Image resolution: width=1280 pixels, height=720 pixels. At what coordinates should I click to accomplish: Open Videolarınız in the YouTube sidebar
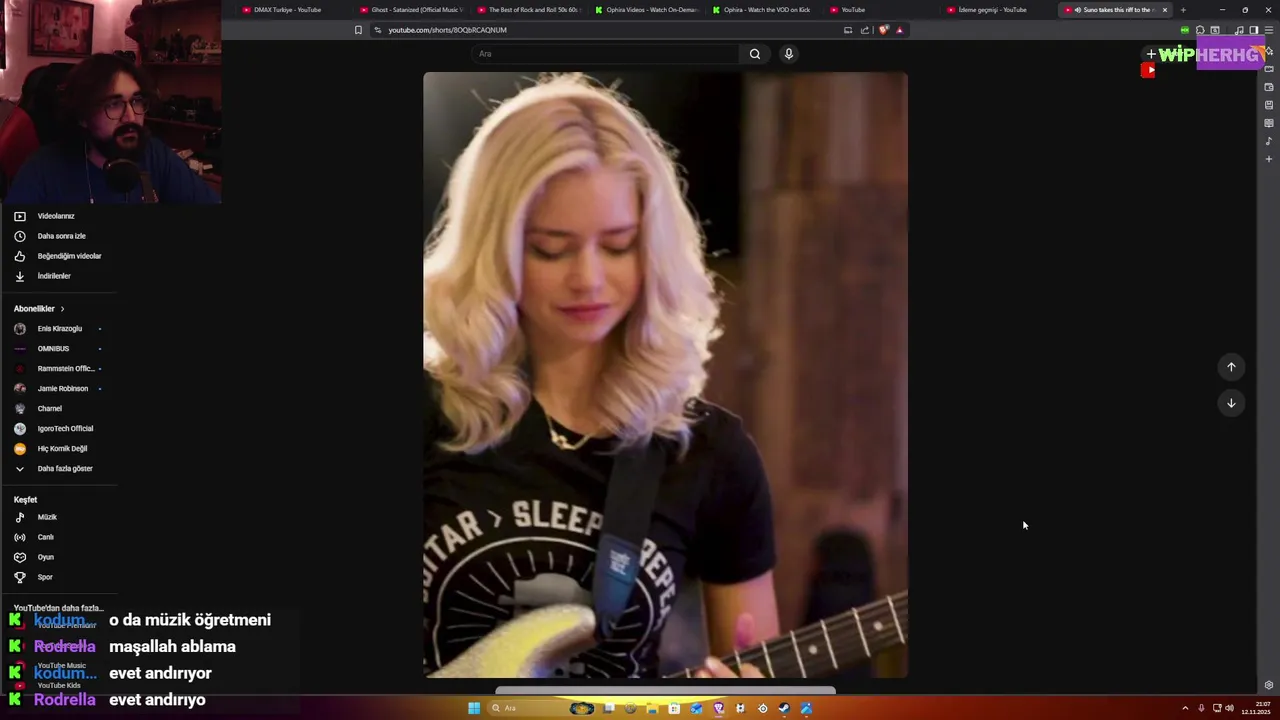click(x=56, y=216)
